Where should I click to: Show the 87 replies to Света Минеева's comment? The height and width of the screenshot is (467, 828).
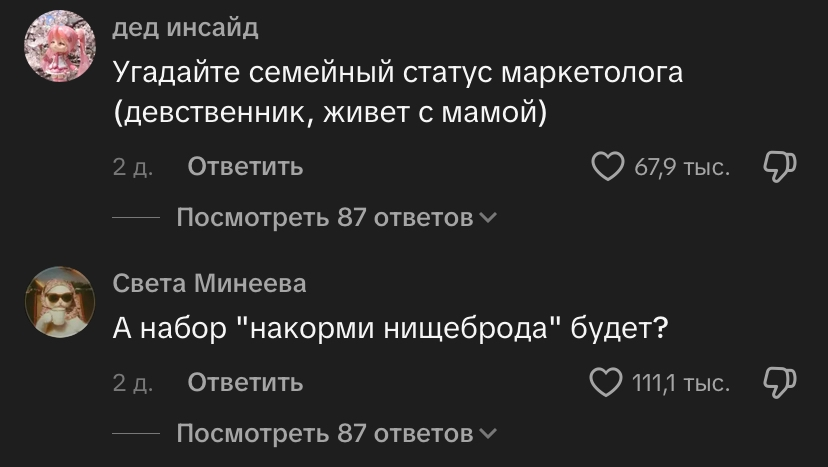tap(324, 433)
